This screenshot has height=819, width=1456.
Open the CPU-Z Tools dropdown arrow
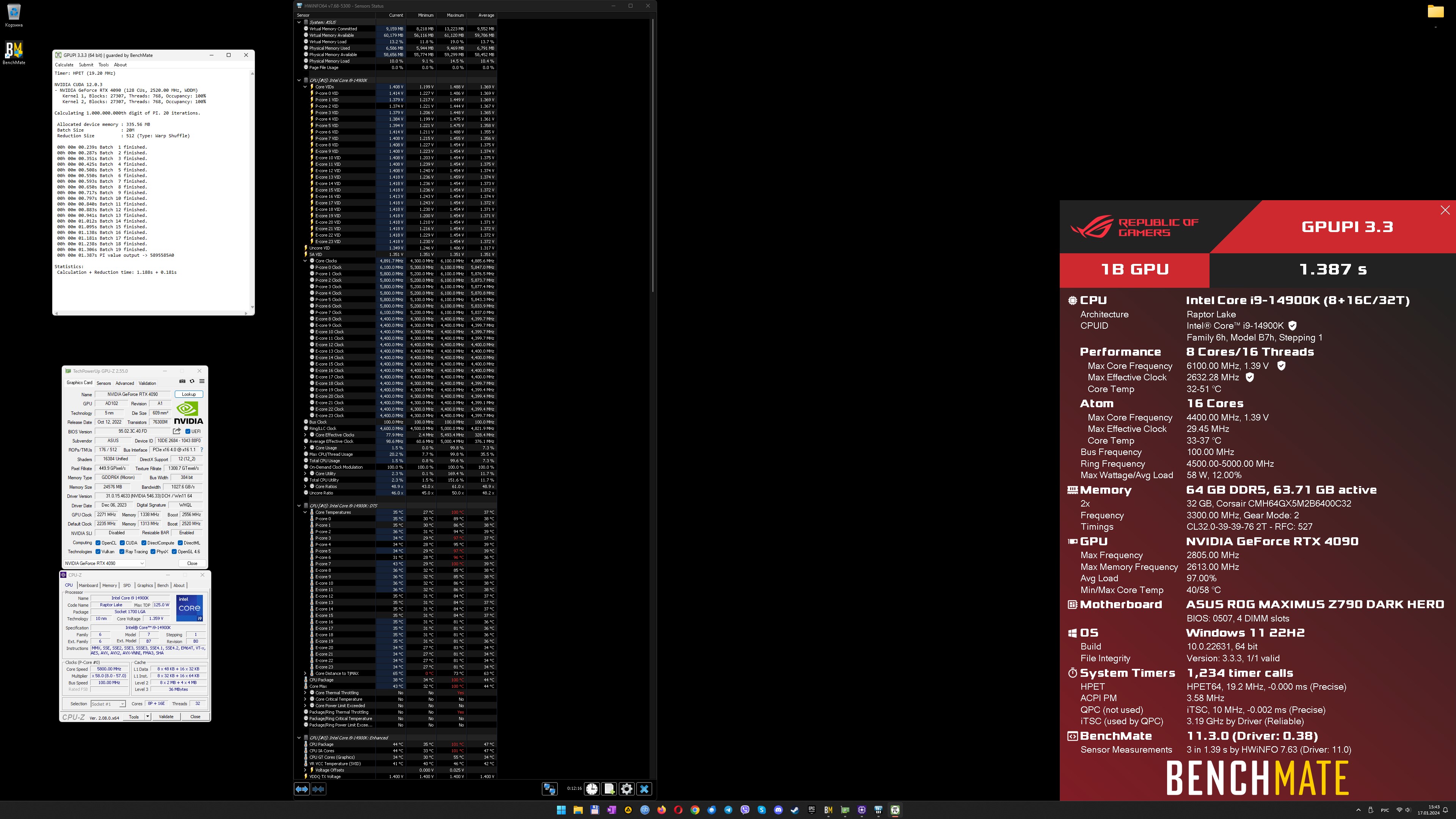click(x=147, y=717)
